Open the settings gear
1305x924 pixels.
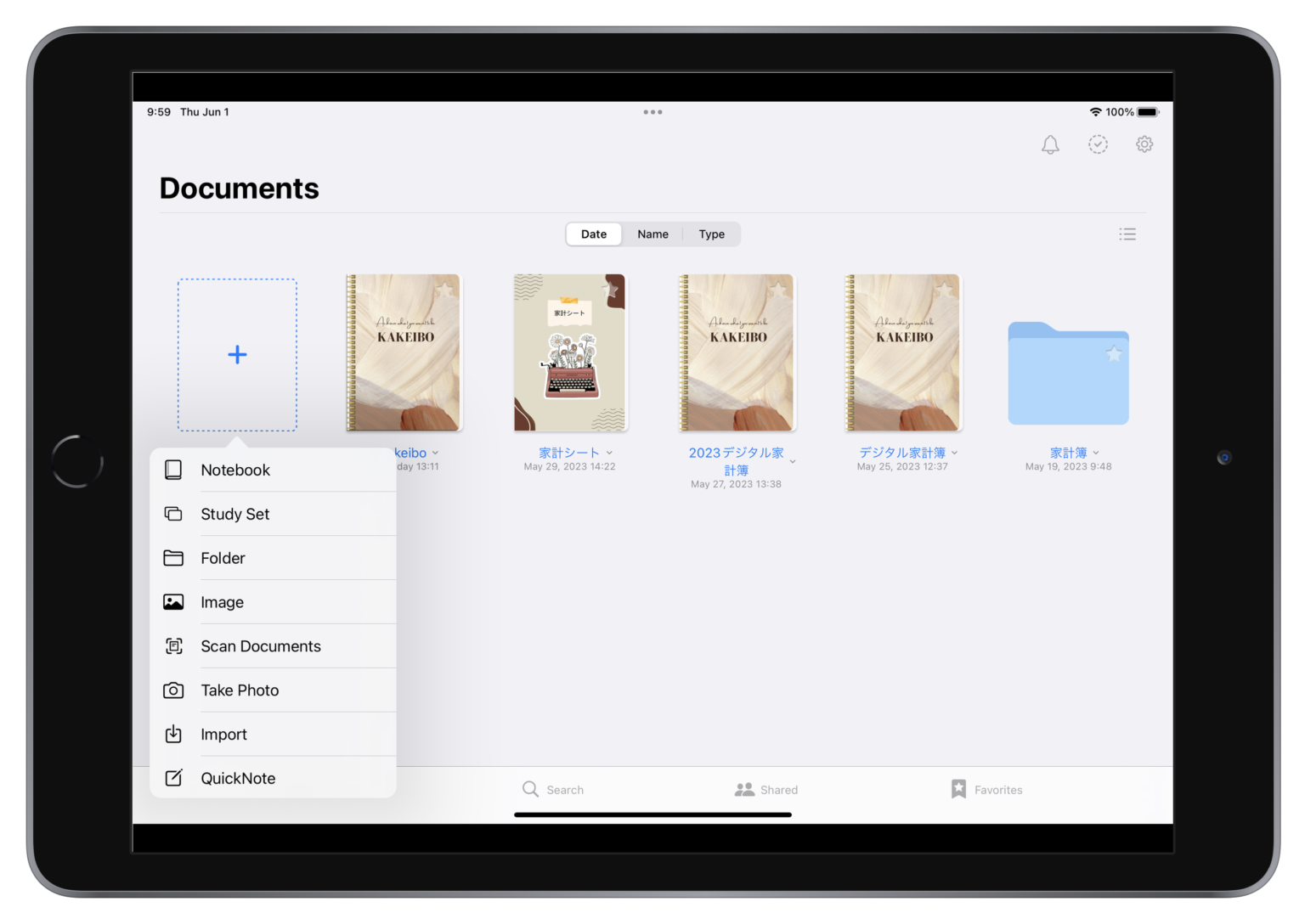click(x=1144, y=144)
